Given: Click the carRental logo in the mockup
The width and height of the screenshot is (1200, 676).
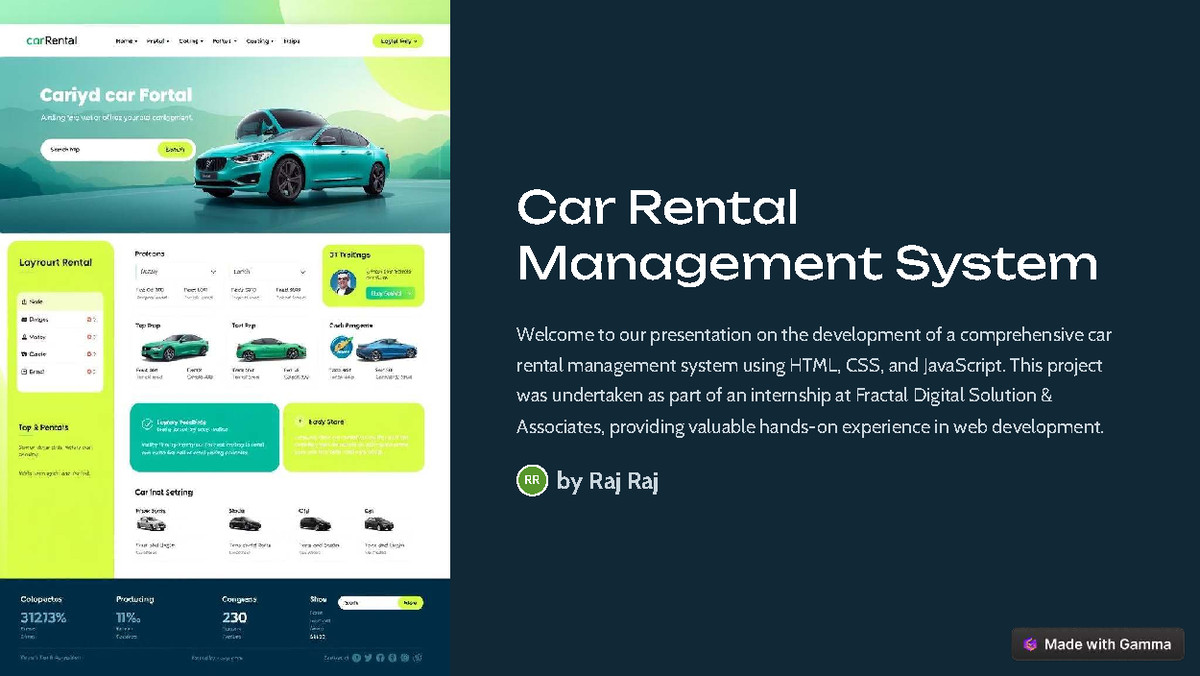Looking at the screenshot, I should pos(52,41).
